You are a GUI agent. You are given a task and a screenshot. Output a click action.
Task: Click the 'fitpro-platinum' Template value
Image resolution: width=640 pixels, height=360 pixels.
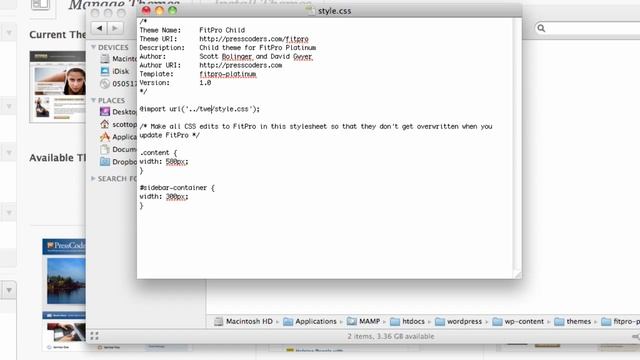[x=228, y=74]
